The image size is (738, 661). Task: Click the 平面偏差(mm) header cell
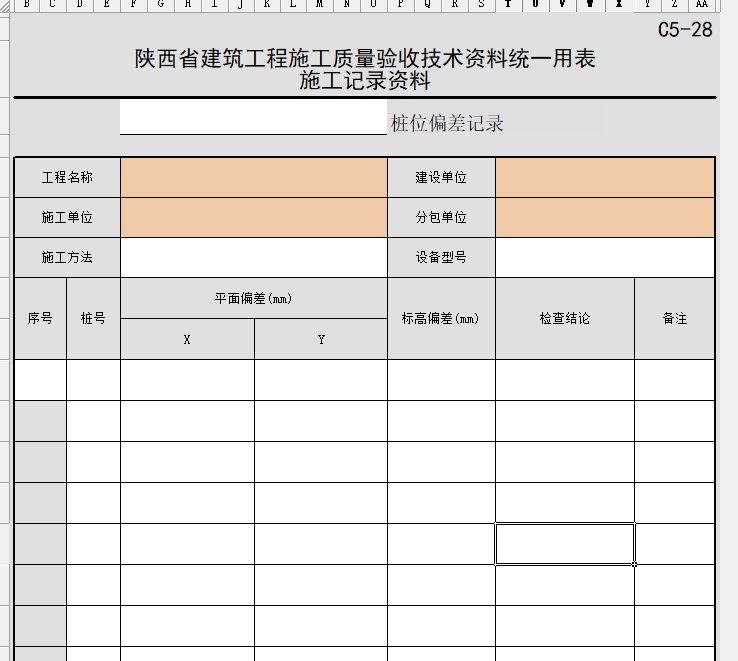(x=253, y=298)
